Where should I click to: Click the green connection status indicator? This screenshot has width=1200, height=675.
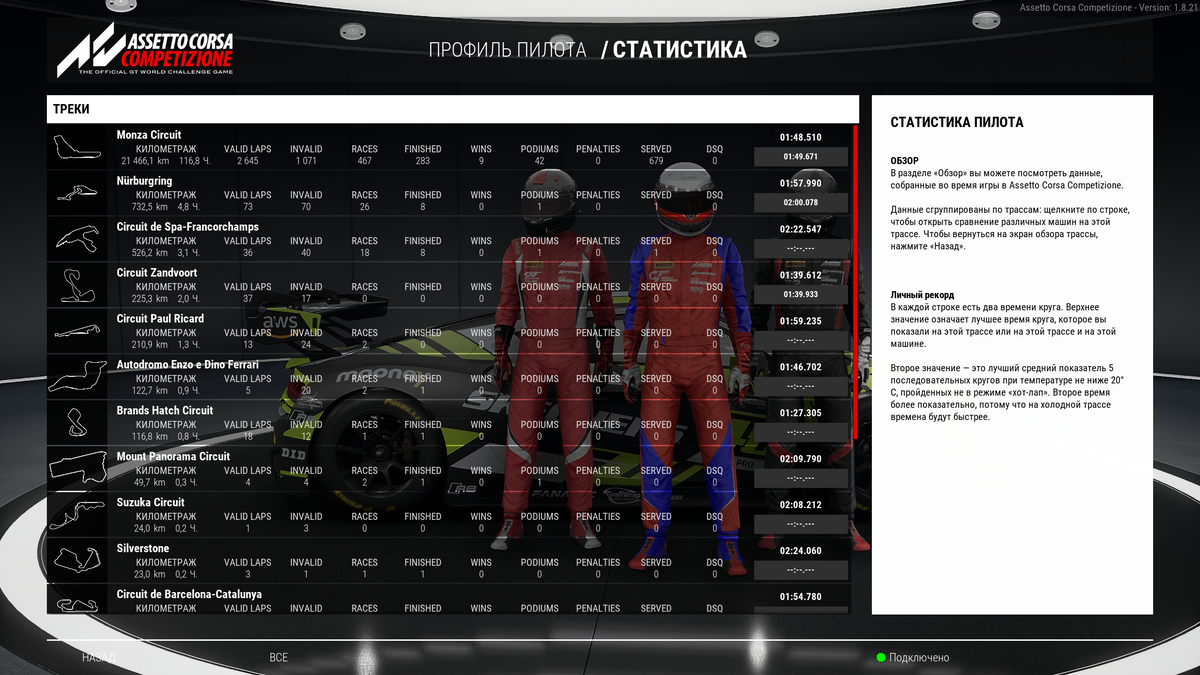click(x=881, y=658)
